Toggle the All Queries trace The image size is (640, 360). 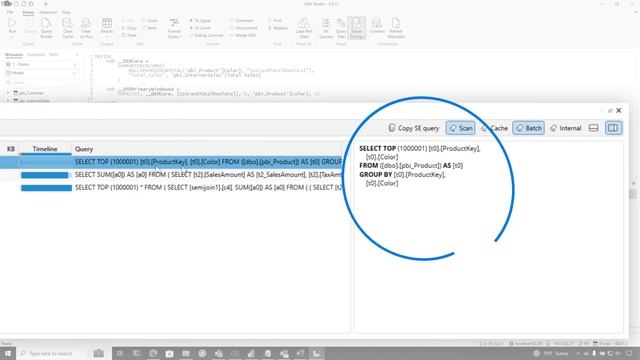[326, 28]
